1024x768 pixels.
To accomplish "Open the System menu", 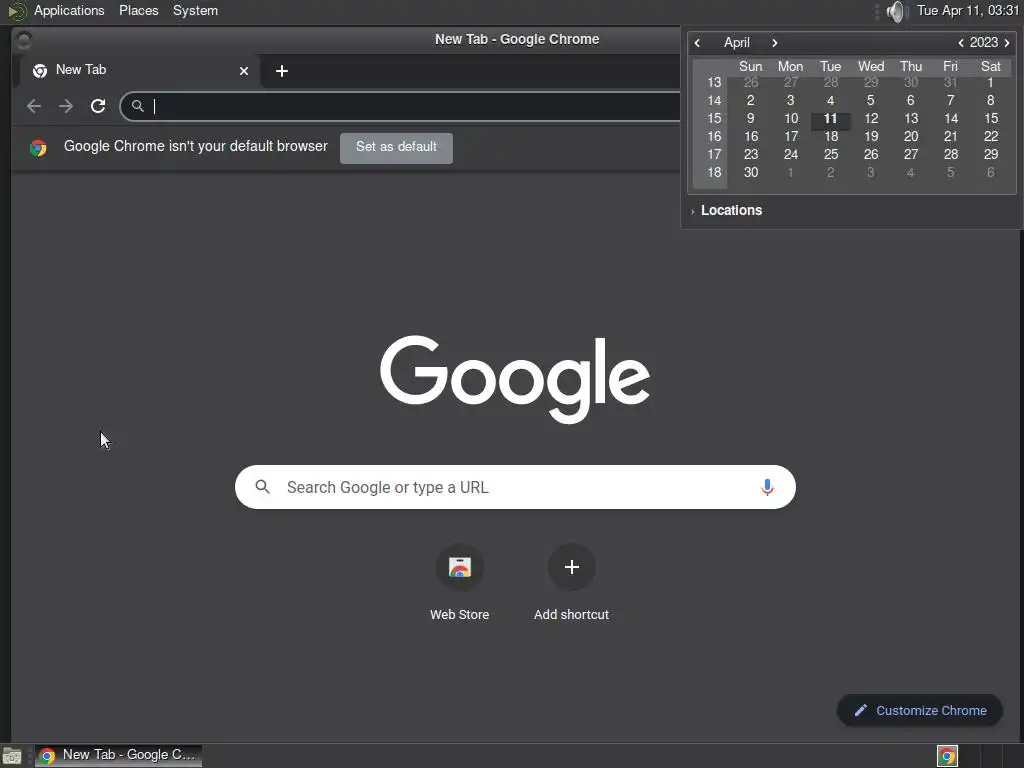I will coord(195,10).
